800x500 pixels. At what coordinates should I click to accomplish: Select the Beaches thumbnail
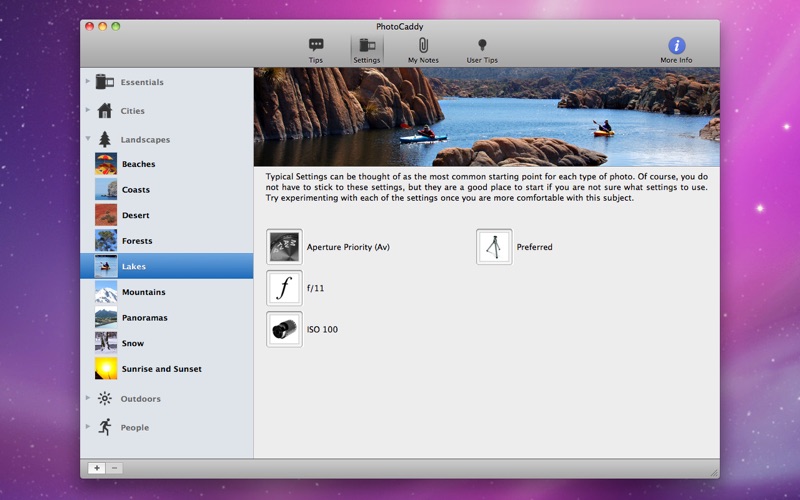(106, 164)
